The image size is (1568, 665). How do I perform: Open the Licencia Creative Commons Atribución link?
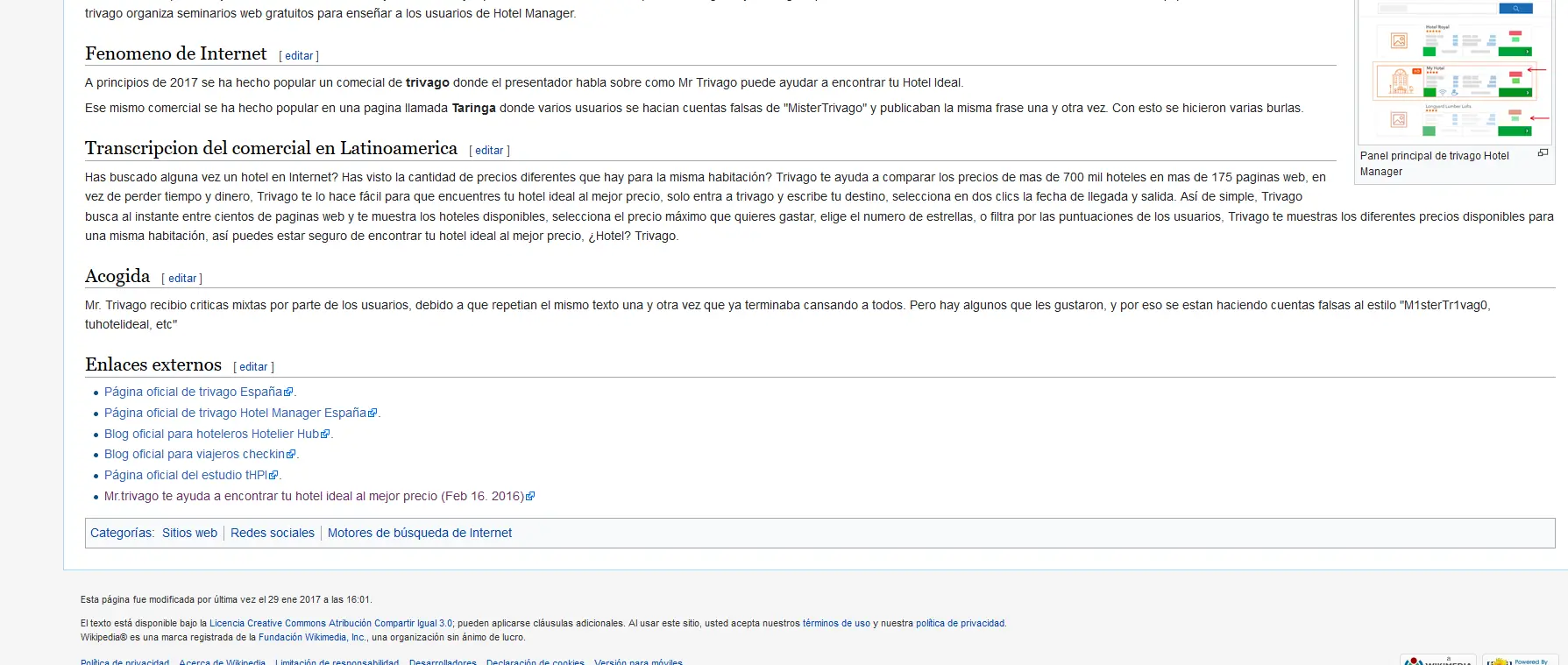(x=331, y=624)
